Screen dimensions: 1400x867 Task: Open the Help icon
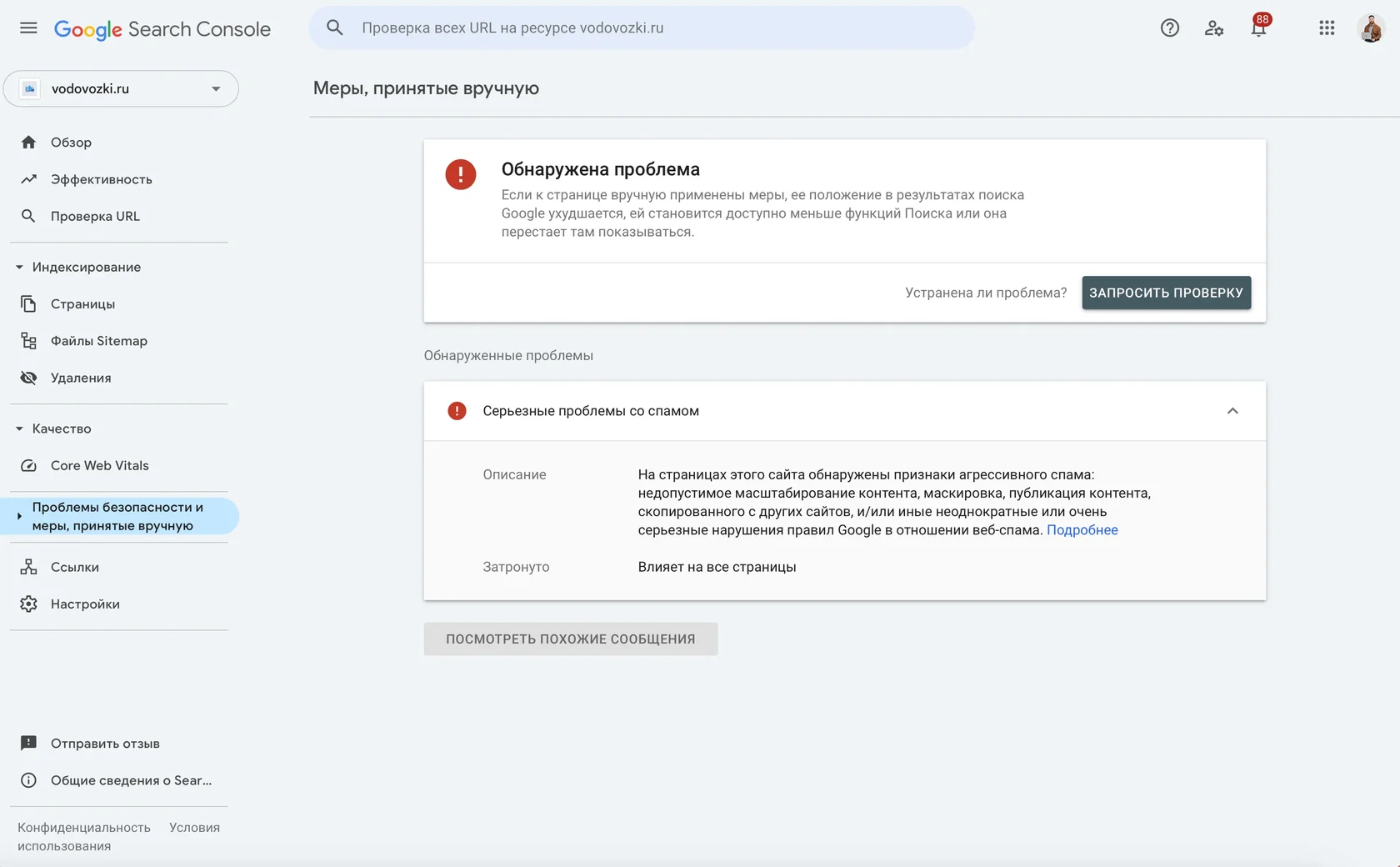point(1169,28)
